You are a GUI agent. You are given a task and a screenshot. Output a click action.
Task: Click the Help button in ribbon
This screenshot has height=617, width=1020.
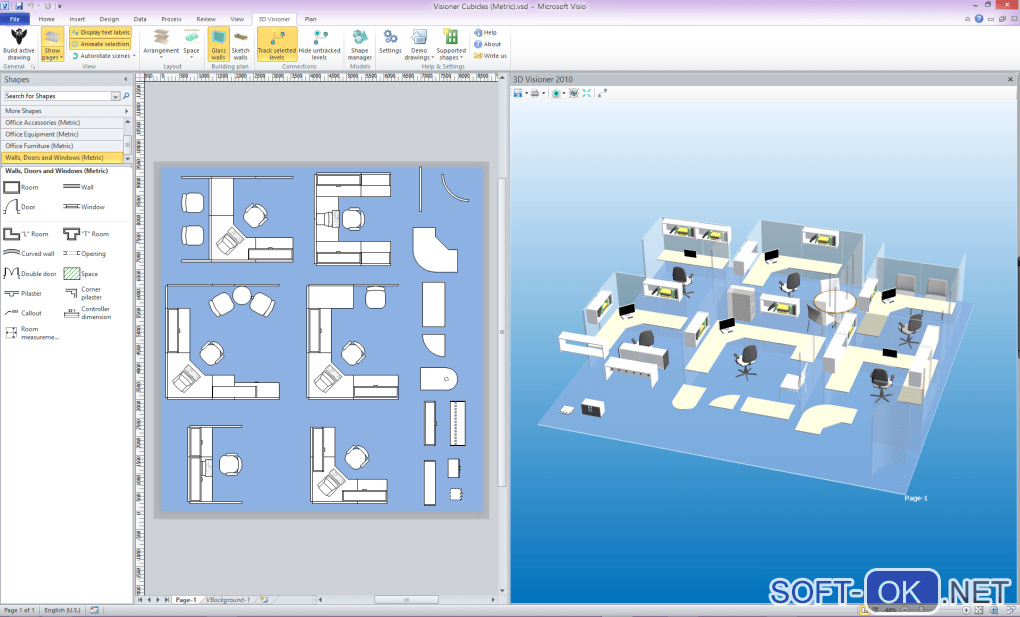tap(485, 32)
